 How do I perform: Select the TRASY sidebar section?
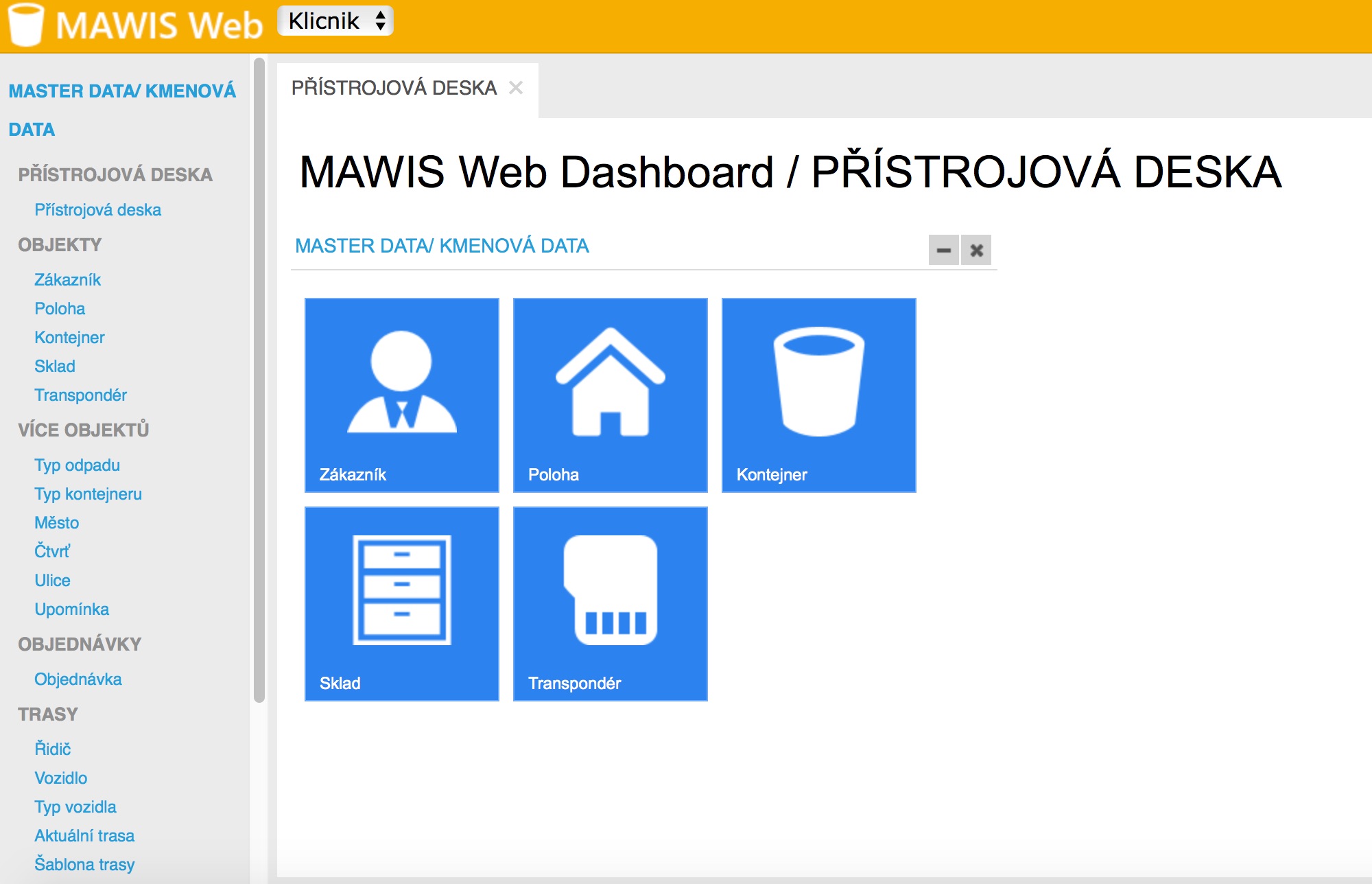pos(48,714)
